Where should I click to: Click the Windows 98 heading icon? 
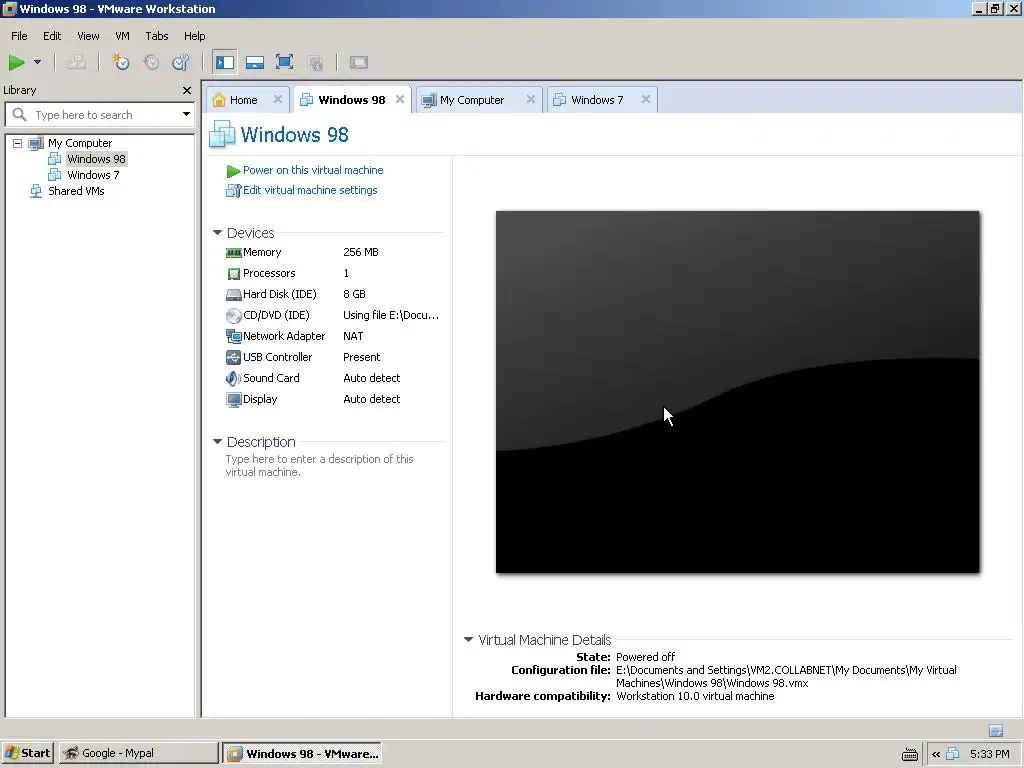click(x=222, y=134)
